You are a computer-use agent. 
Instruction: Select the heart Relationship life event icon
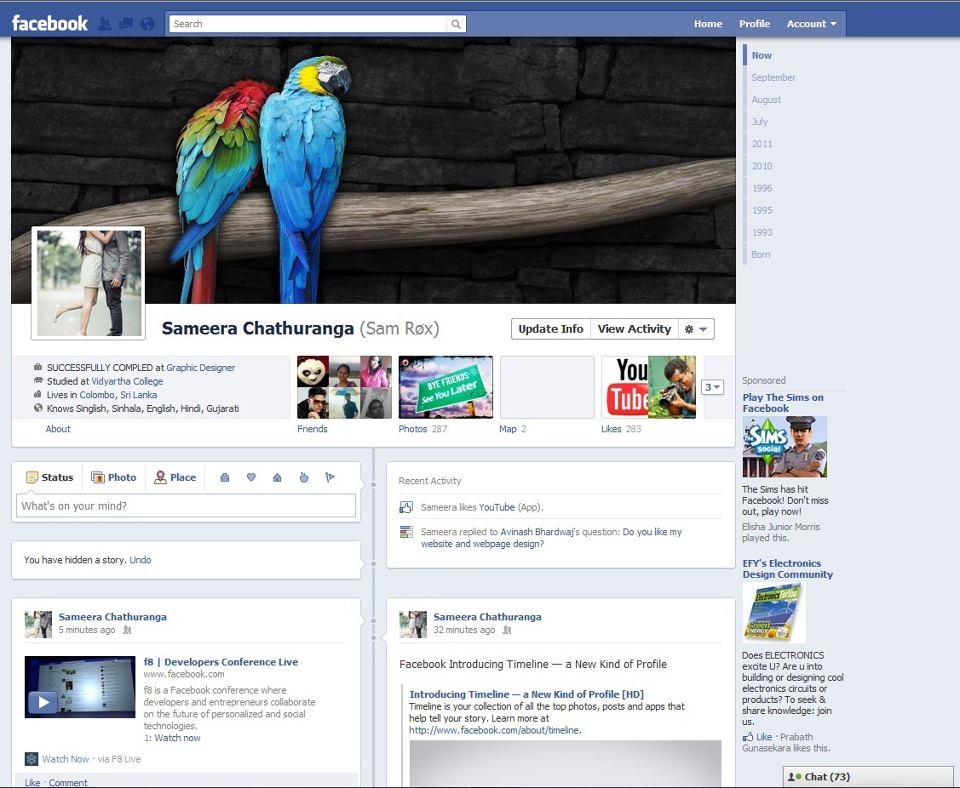(251, 478)
